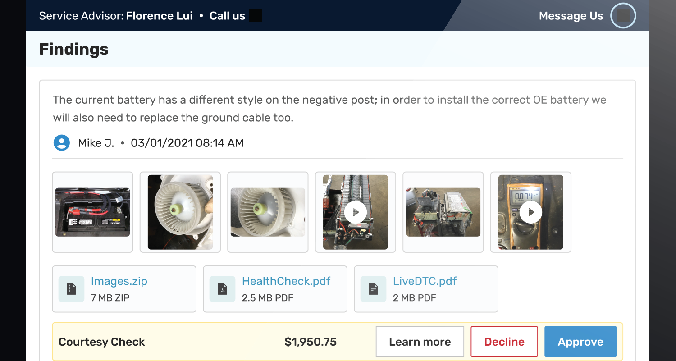Play the multimeter reading video

point(530,212)
